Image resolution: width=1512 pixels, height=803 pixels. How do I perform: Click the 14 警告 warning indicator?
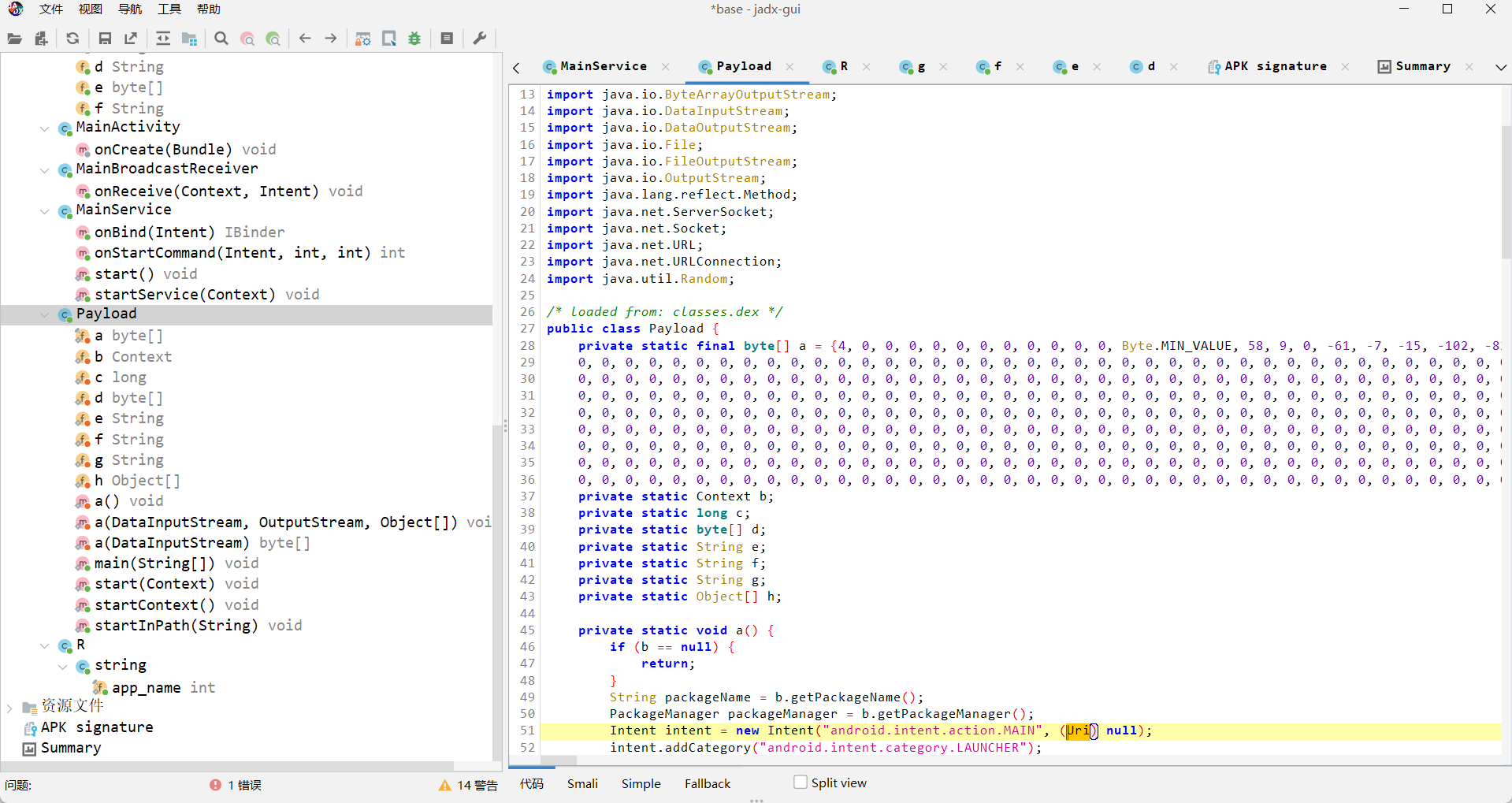click(468, 785)
